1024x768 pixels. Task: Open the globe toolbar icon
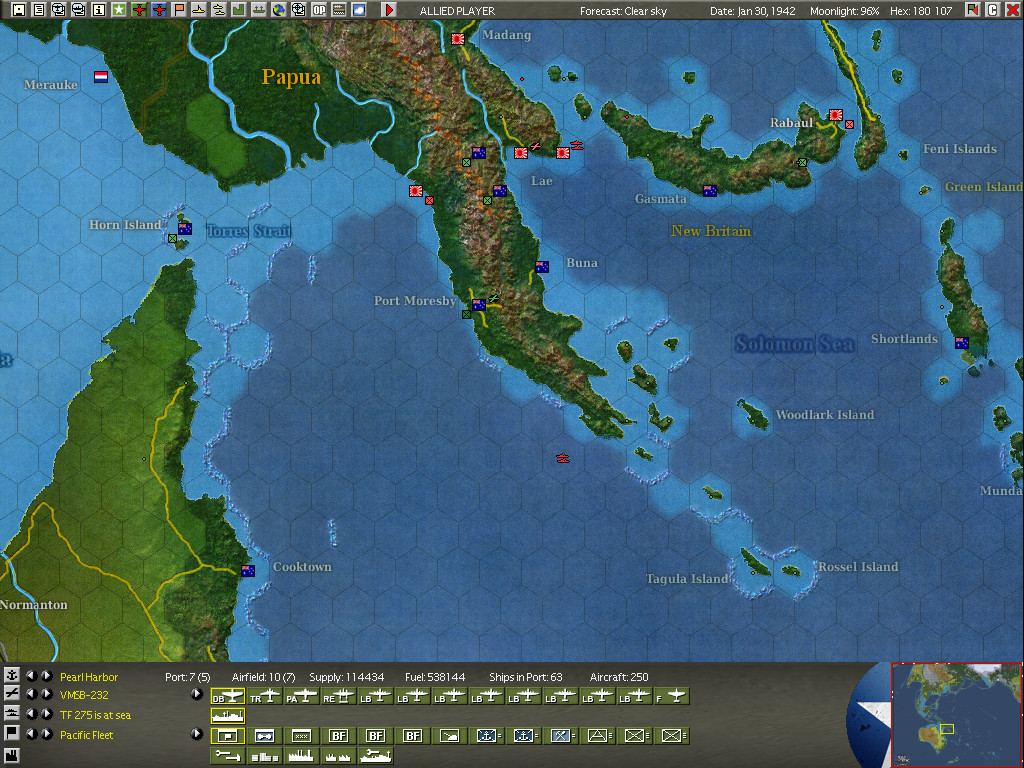[279, 10]
